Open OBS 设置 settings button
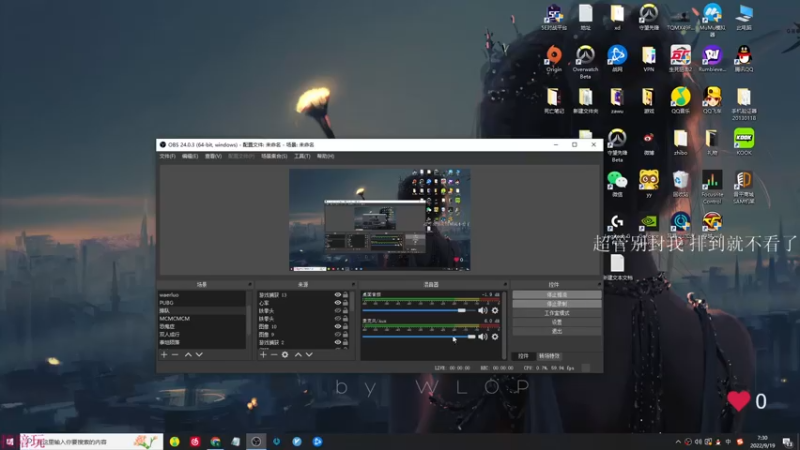 tap(557, 322)
